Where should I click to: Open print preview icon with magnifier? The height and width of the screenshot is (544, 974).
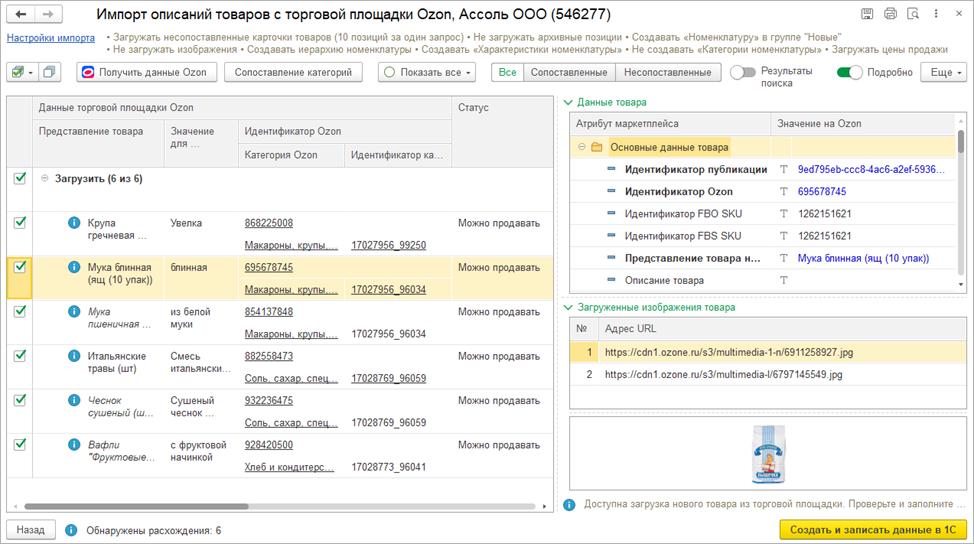(911, 14)
